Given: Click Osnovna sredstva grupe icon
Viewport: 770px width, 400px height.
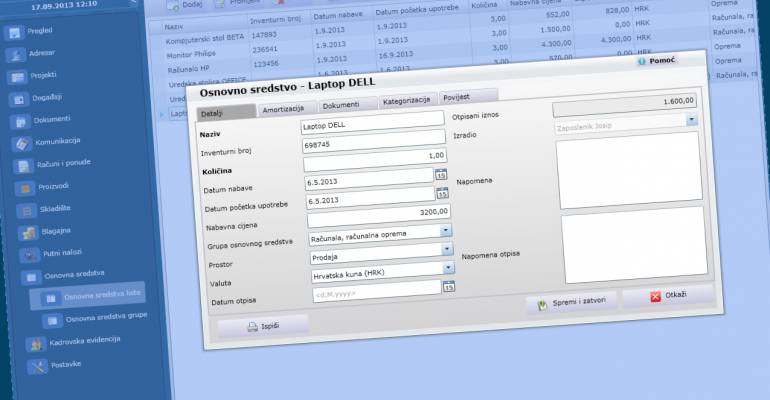Looking at the screenshot, I should [x=52, y=321].
